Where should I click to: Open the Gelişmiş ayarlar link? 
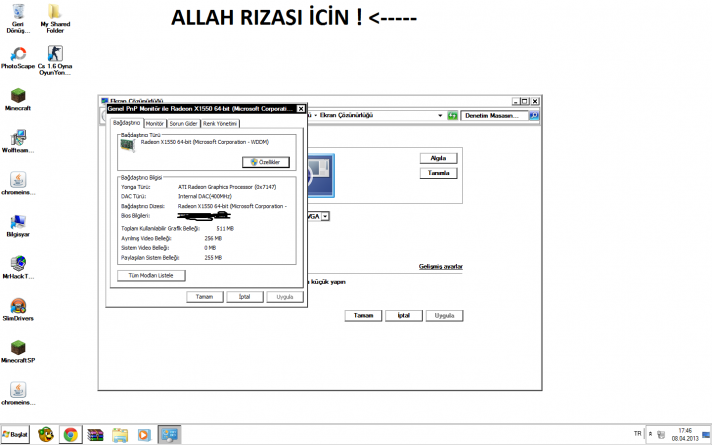440,267
